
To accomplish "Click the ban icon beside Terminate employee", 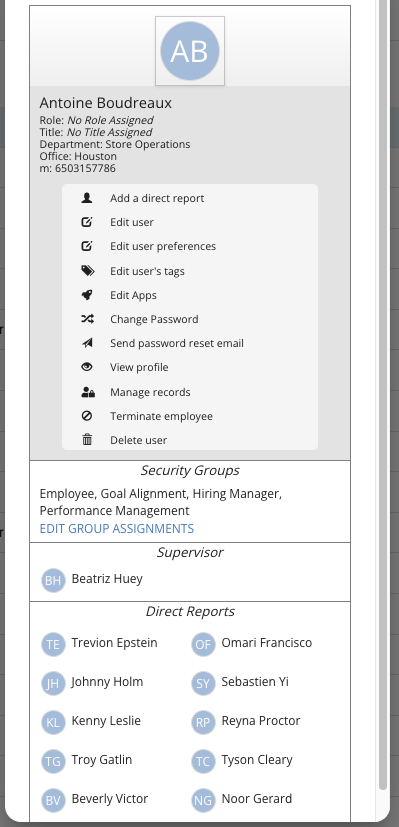I will tap(87, 416).
